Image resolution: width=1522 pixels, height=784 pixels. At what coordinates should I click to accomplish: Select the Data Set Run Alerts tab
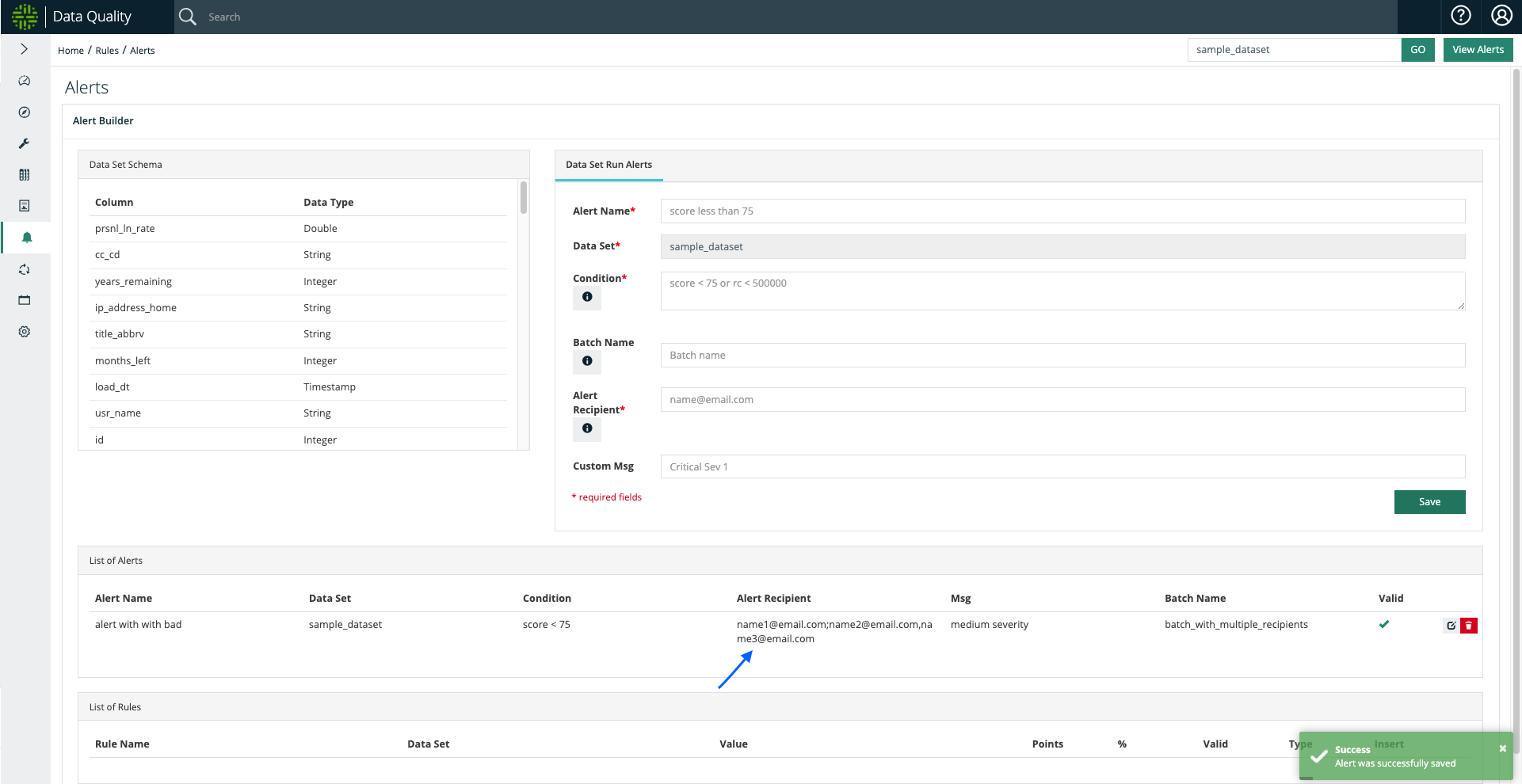(608, 165)
